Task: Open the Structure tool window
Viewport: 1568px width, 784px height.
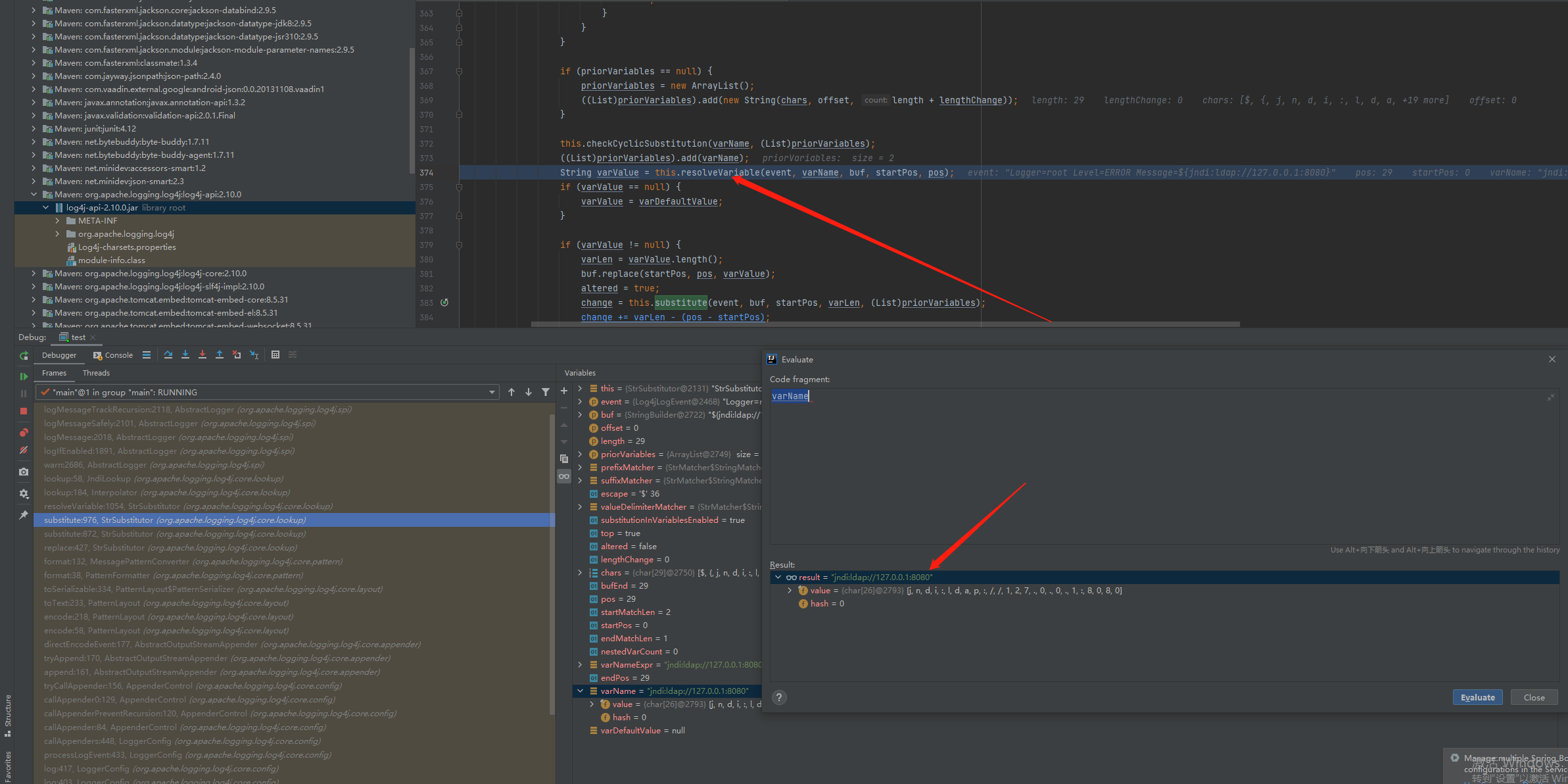Action: [x=7, y=716]
